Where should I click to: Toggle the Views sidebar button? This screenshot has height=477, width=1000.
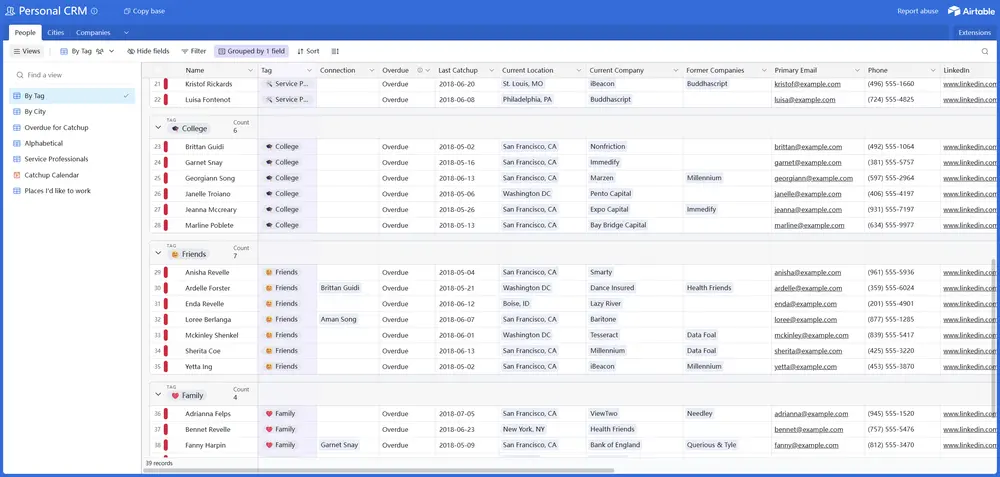[x=26, y=51]
